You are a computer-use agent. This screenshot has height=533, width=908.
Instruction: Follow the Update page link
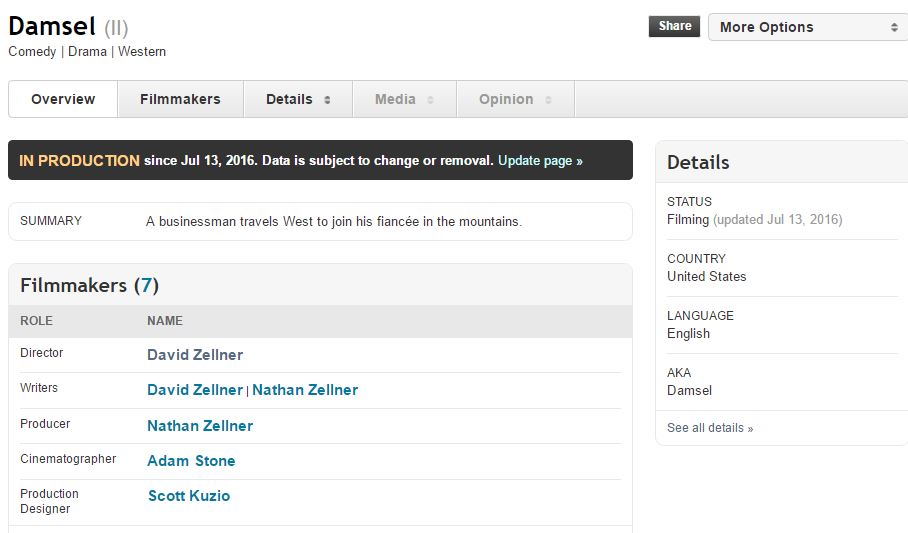[x=540, y=160]
